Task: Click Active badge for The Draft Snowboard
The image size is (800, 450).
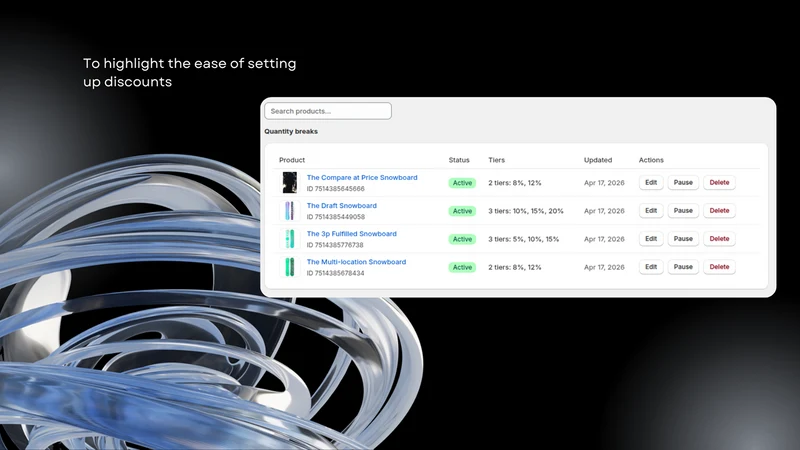Action: coord(462,211)
